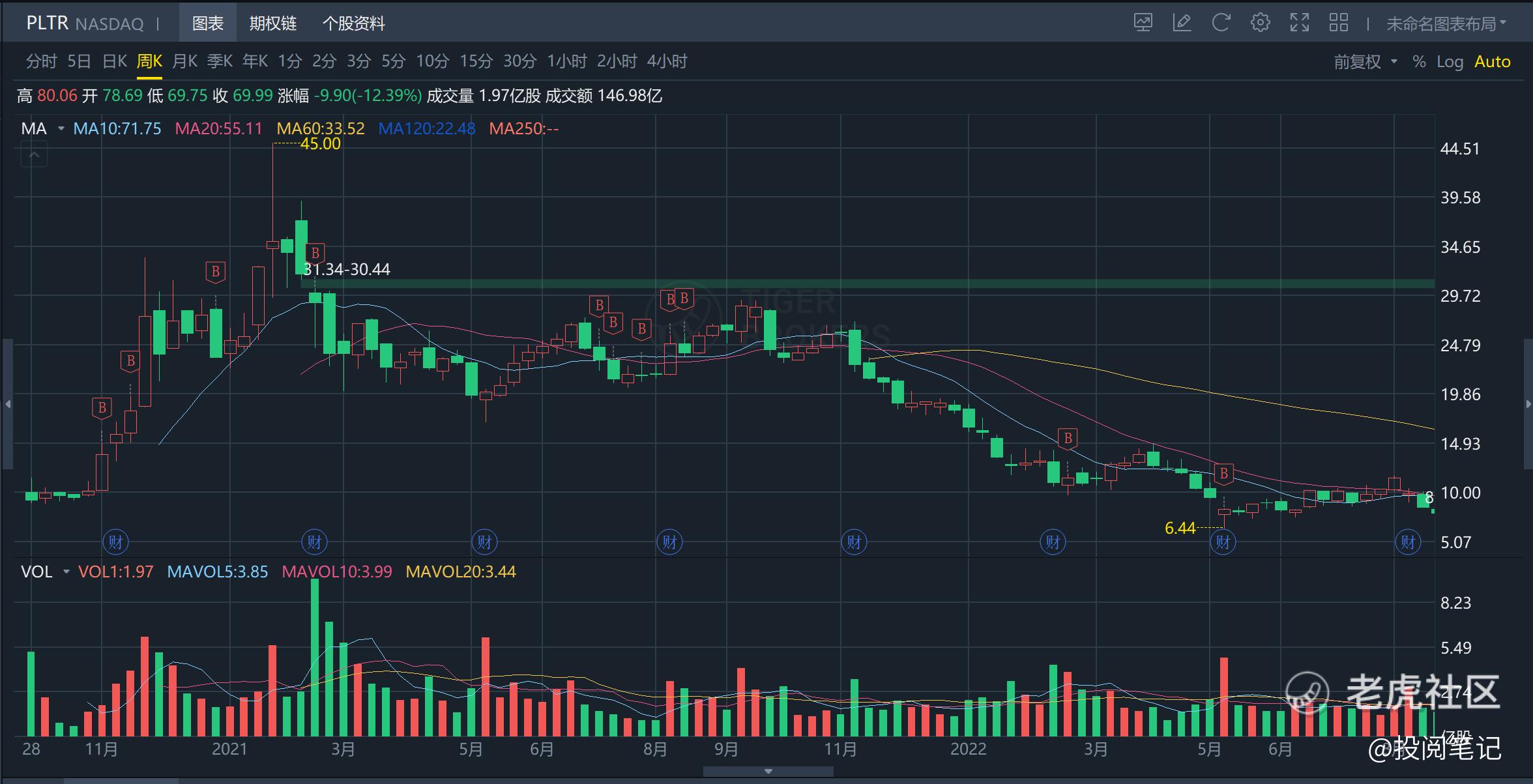Screen dimensions: 1533x784
Task: Select the 4小时 timeframe
Action: click(667, 61)
